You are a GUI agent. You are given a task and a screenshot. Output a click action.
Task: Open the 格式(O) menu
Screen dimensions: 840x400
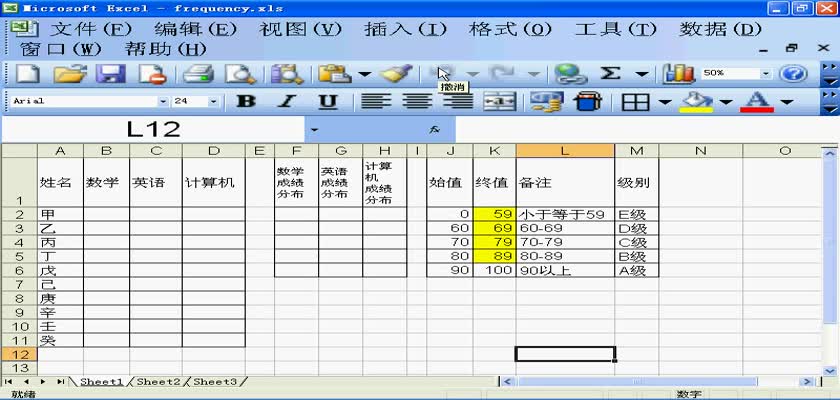(x=509, y=29)
